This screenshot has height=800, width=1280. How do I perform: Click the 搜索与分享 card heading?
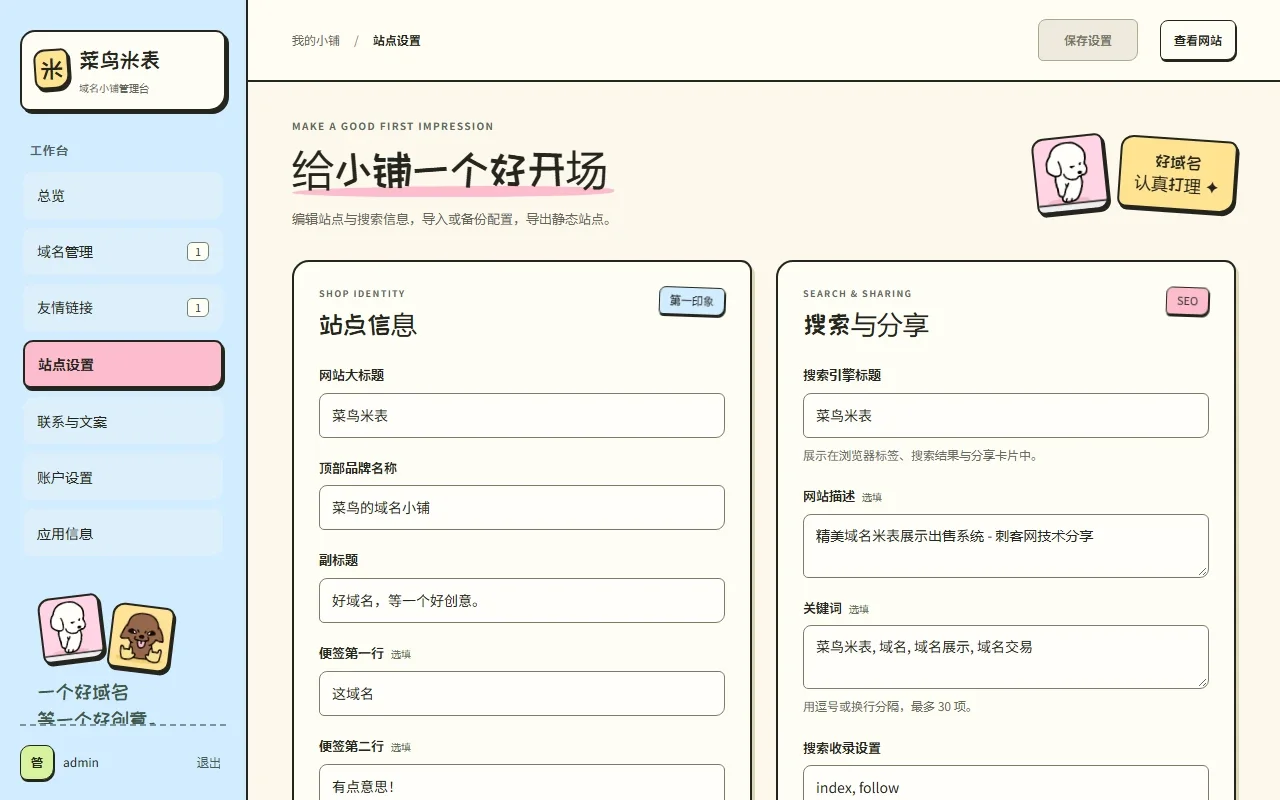pyautogui.click(x=866, y=324)
